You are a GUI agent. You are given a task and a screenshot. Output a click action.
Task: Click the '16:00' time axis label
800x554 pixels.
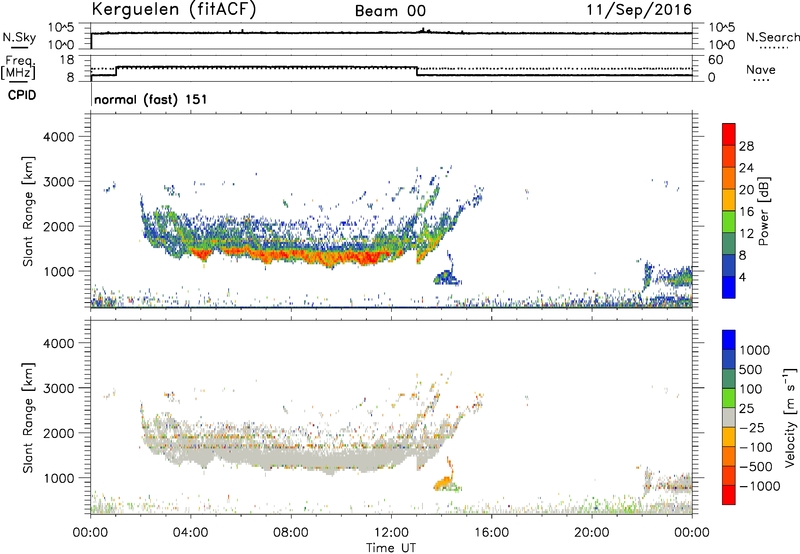(x=491, y=533)
